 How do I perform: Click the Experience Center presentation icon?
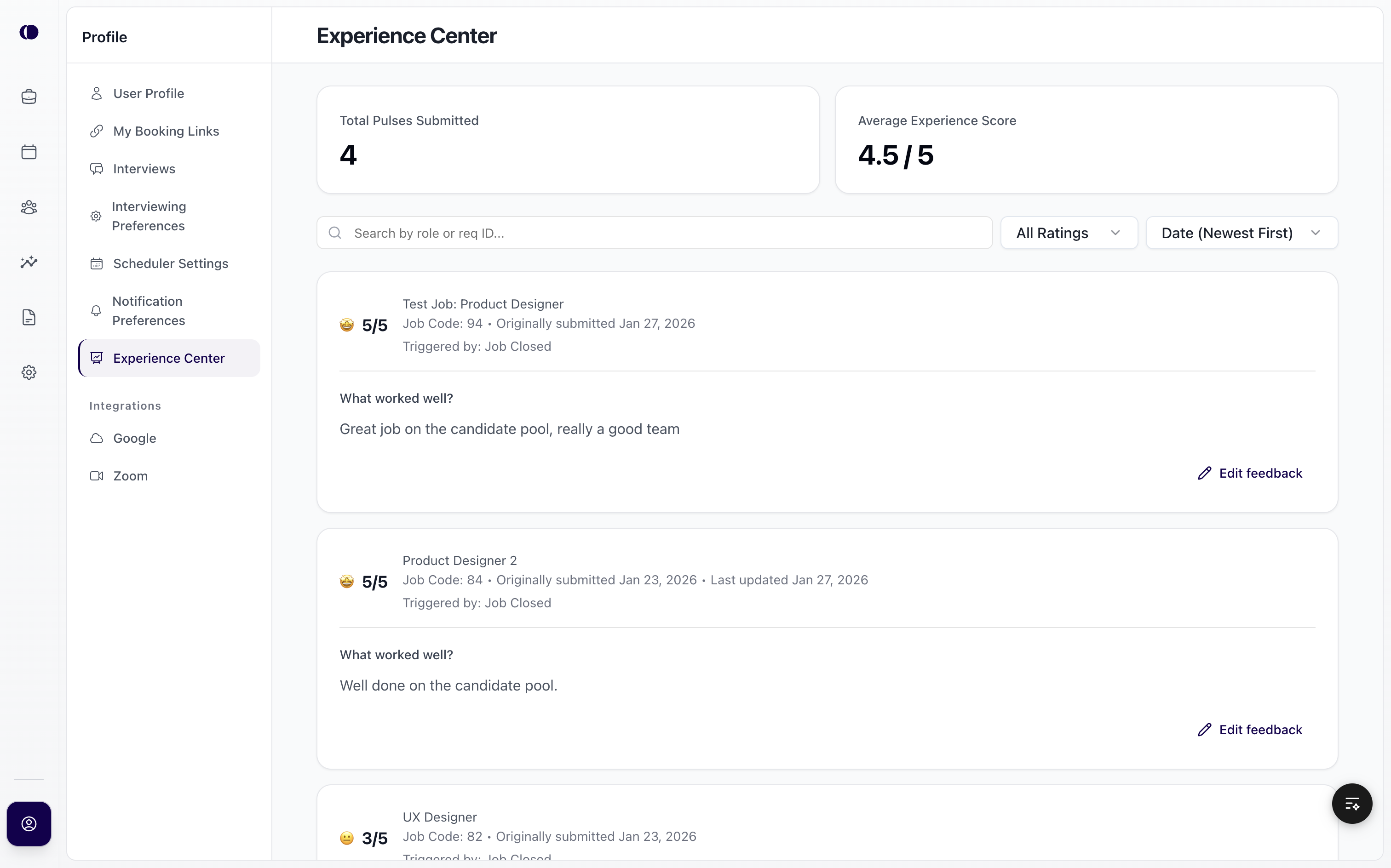97,358
